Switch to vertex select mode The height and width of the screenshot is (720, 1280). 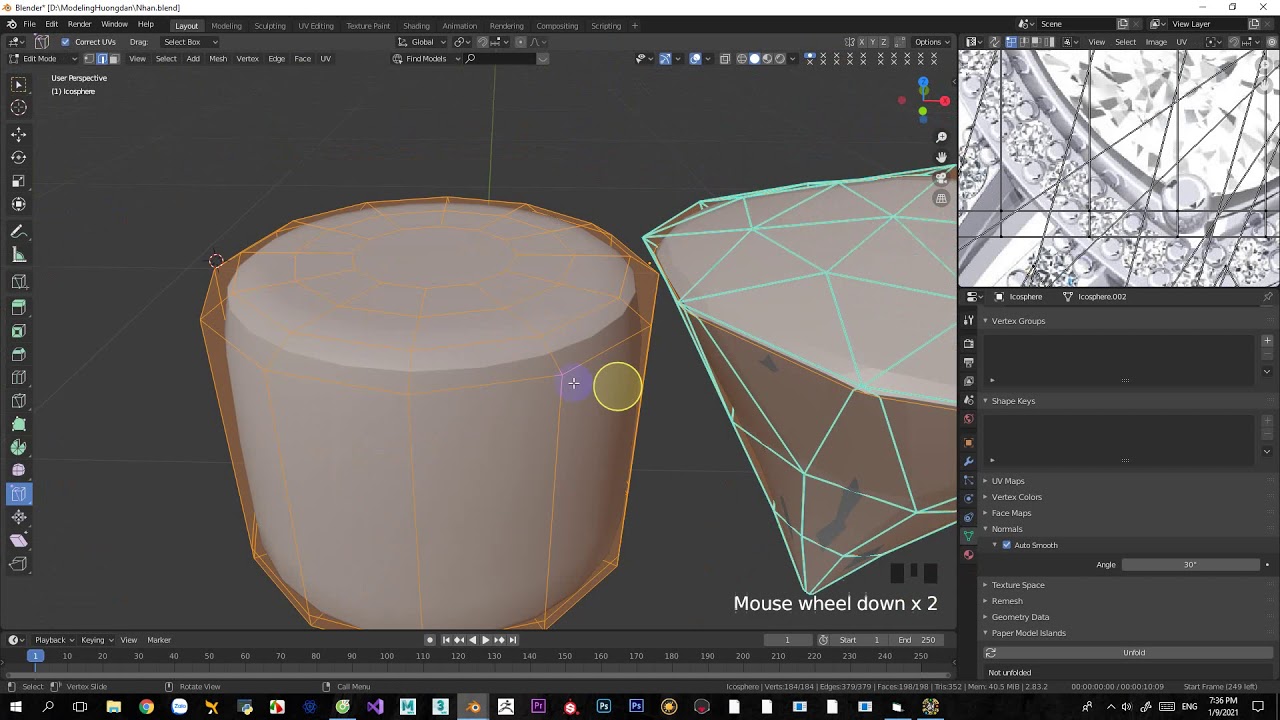[88, 59]
